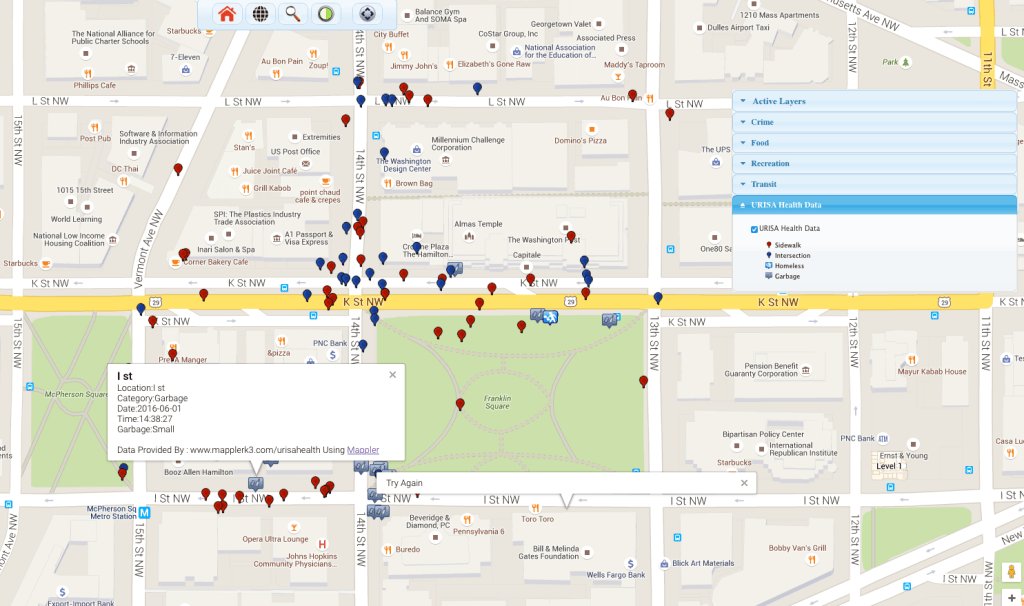Image resolution: width=1024 pixels, height=606 pixels.
Task: Click Try Again in the dialog
Action: 404,482
